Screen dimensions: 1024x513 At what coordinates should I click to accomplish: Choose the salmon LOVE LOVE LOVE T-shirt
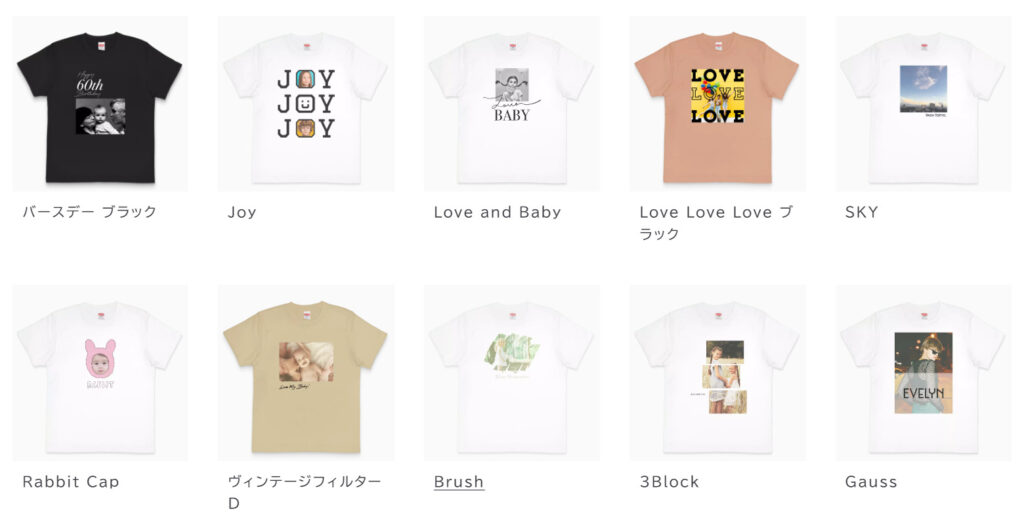pos(717,104)
